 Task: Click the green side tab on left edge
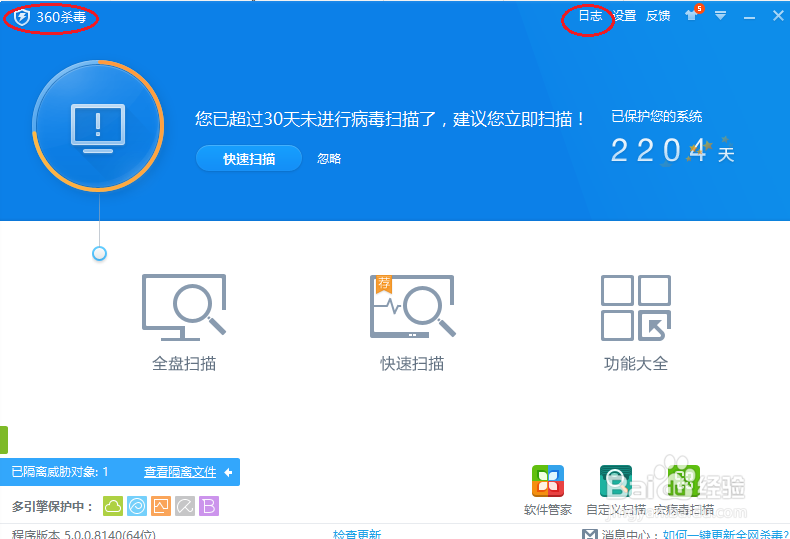pos(4,440)
